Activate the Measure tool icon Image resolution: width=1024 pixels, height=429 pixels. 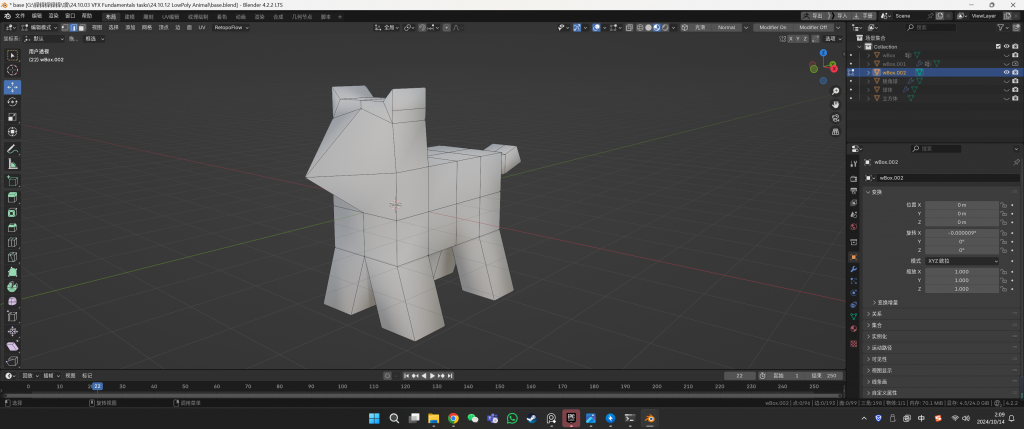click(x=13, y=163)
